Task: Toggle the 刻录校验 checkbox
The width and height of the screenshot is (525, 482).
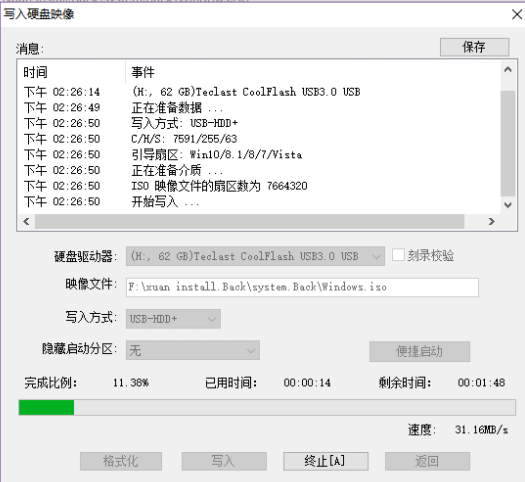Action: coord(398,255)
